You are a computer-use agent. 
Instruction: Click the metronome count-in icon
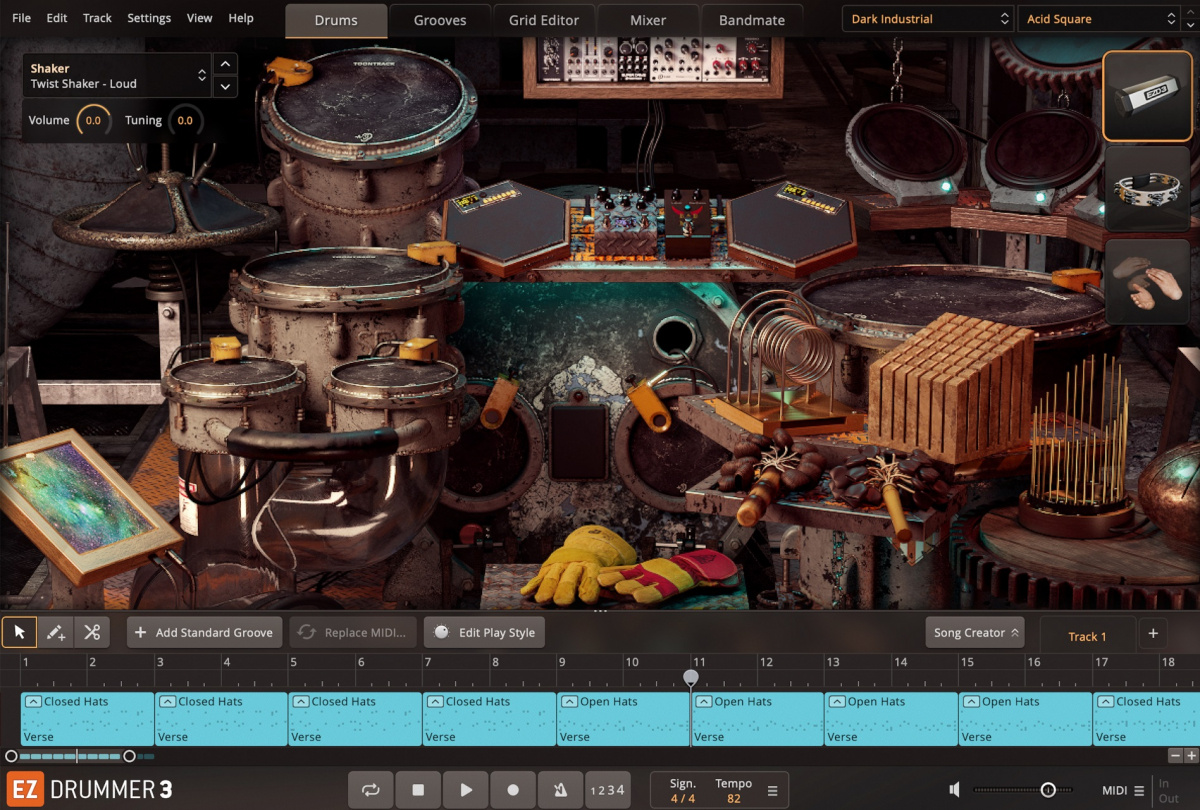pos(560,789)
